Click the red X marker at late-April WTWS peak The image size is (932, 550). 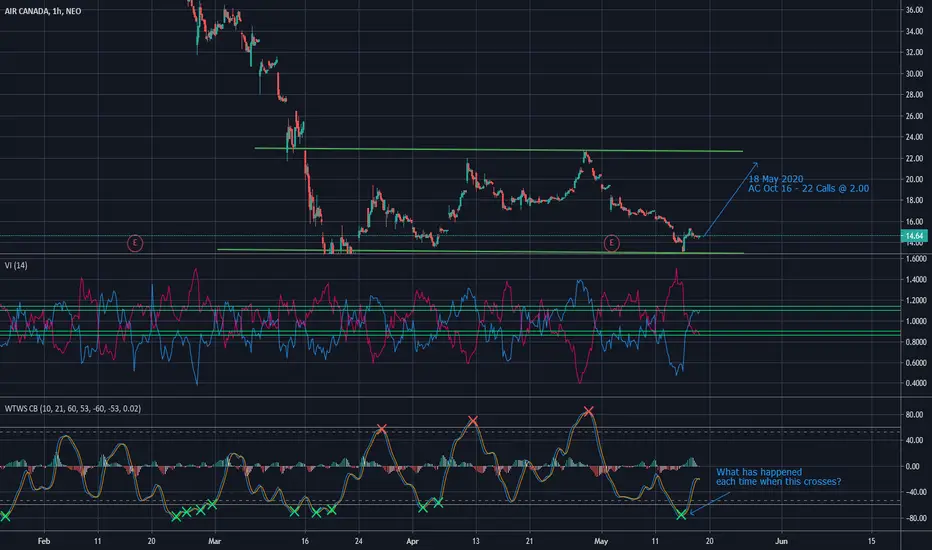[588, 411]
